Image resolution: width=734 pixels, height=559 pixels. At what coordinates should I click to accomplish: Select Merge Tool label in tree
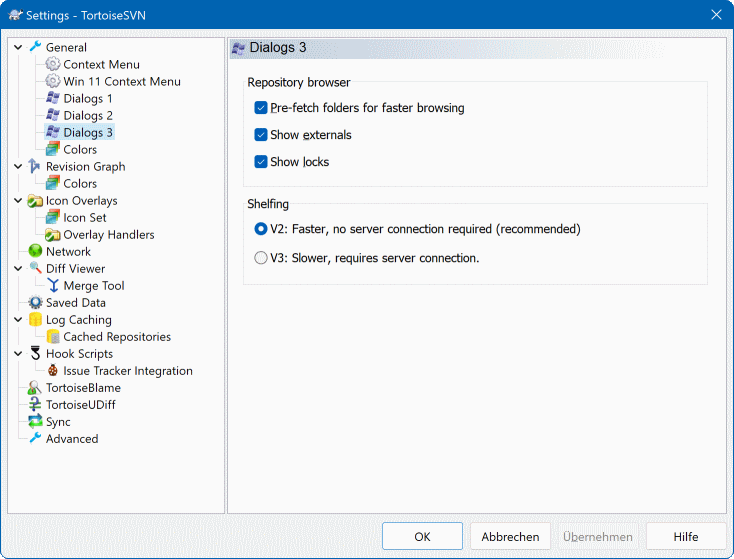click(x=94, y=286)
